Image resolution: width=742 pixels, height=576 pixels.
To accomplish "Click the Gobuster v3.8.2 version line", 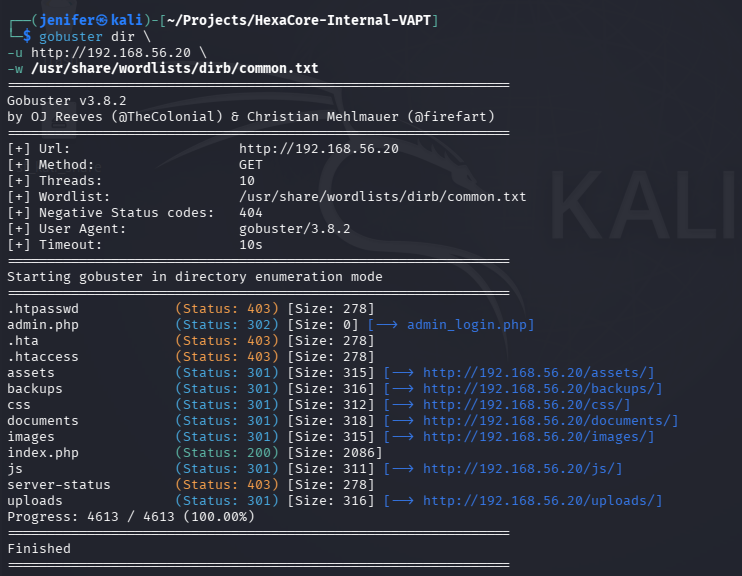I will point(67,101).
